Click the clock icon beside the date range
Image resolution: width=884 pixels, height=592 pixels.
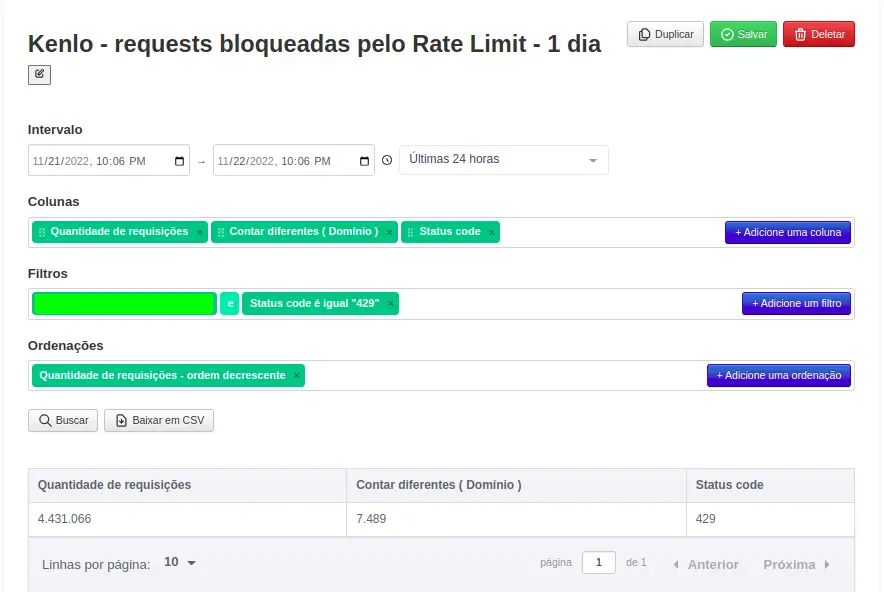[387, 160]
